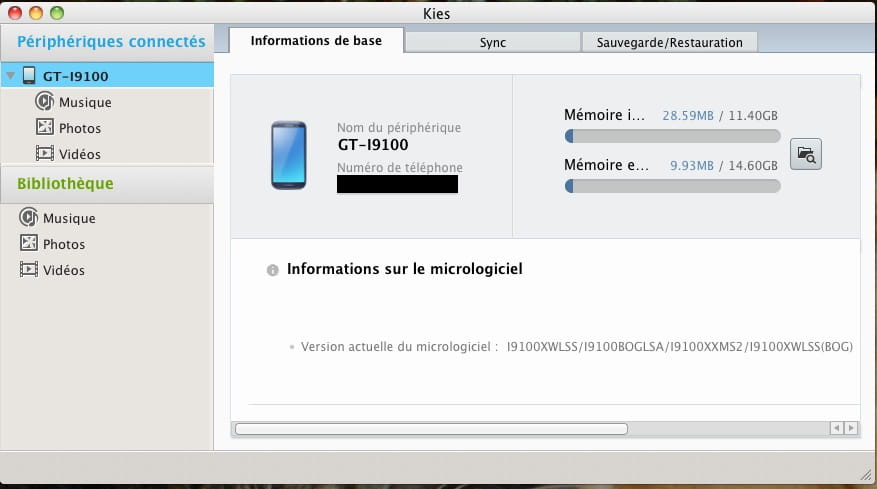Click the Mémoire i... label
Image resolution: width=877 pixels, height=489 pixels.
tap(605, 115)
